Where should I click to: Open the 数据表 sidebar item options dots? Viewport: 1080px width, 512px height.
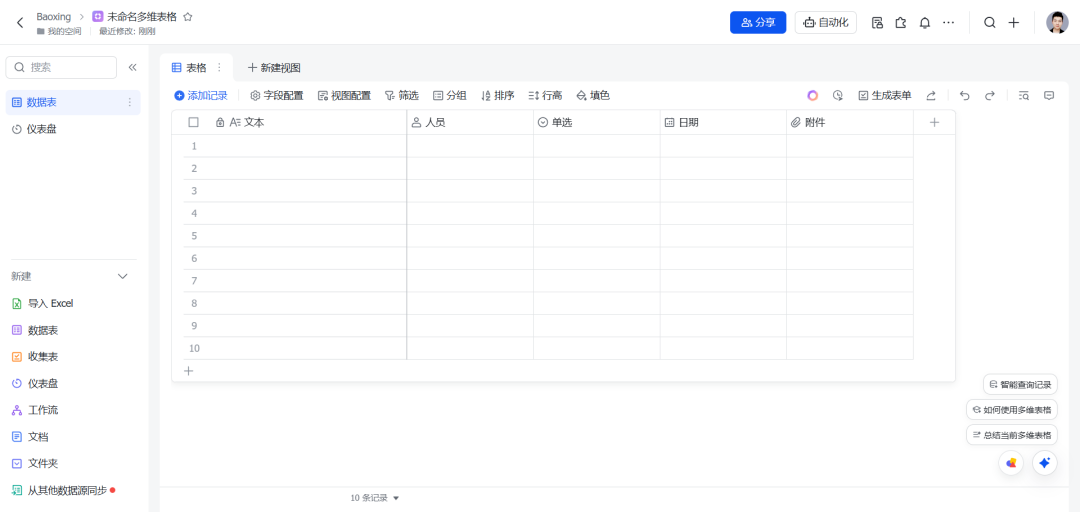[129, 102]
